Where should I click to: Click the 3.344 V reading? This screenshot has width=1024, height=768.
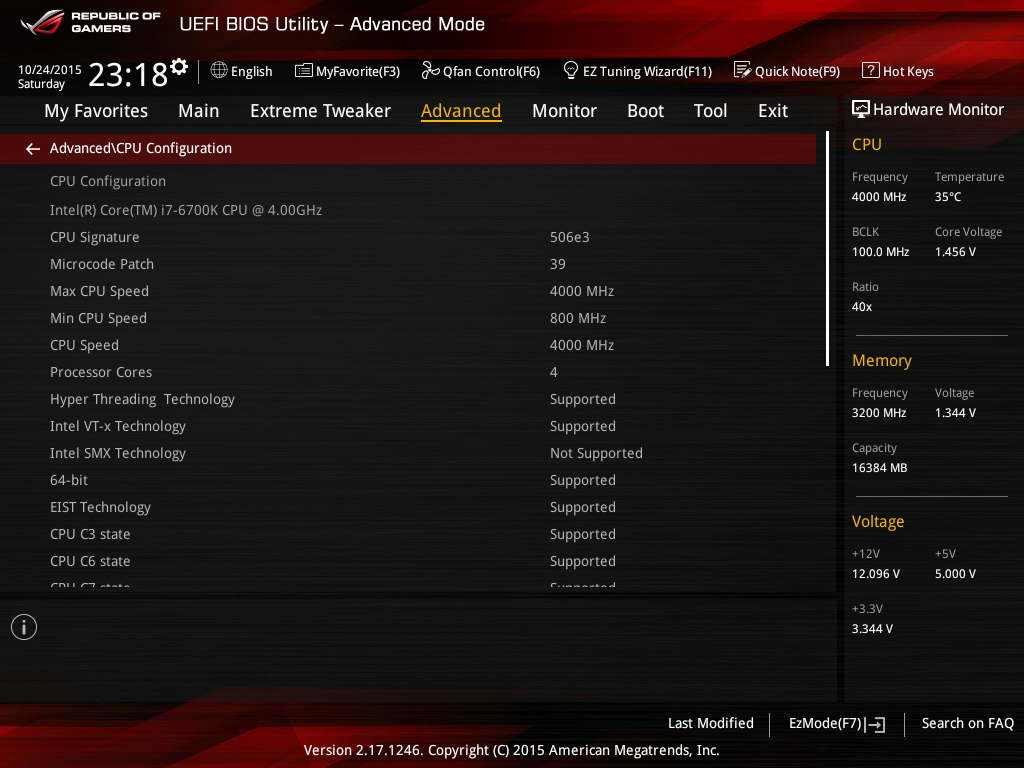click(x=872, y=629)
